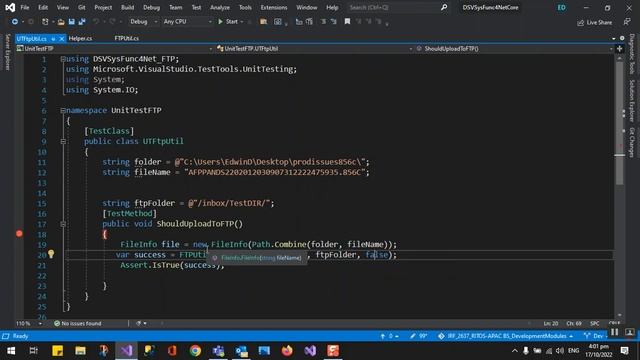This screenshot has height=360, width=640.
Task: Switch to the FTPUtil.cs tab
Action: point(127,38)
